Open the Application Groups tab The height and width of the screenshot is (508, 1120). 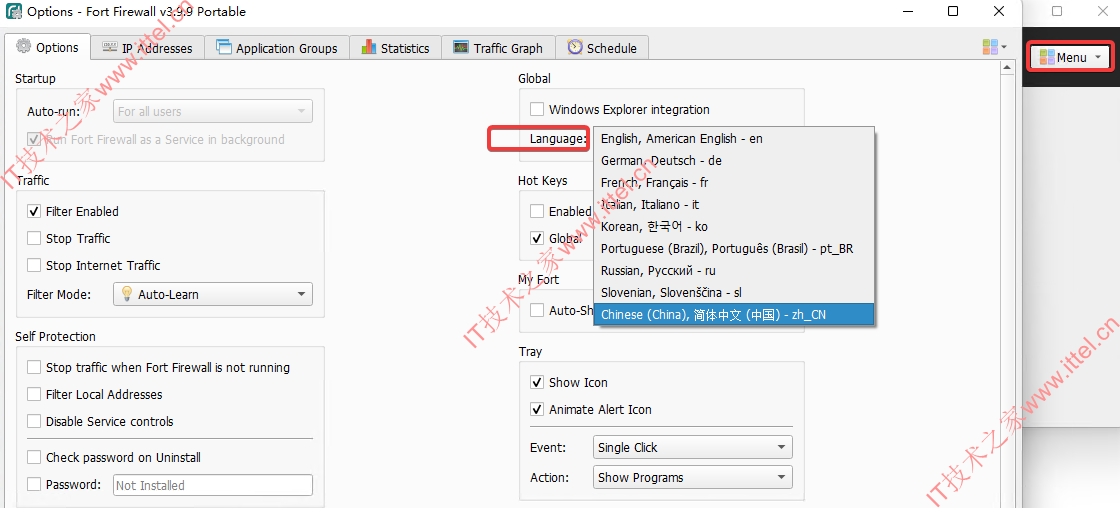pyautogui.click(x=276, y=48)
